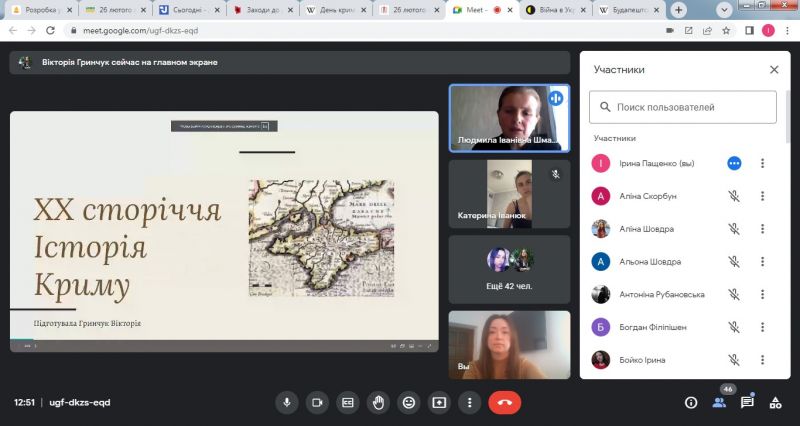The height and width of the screenshot is (426, 800).
Task: Go back with browser back arrow
Action: pyautogui.click(x=13, y=31)
